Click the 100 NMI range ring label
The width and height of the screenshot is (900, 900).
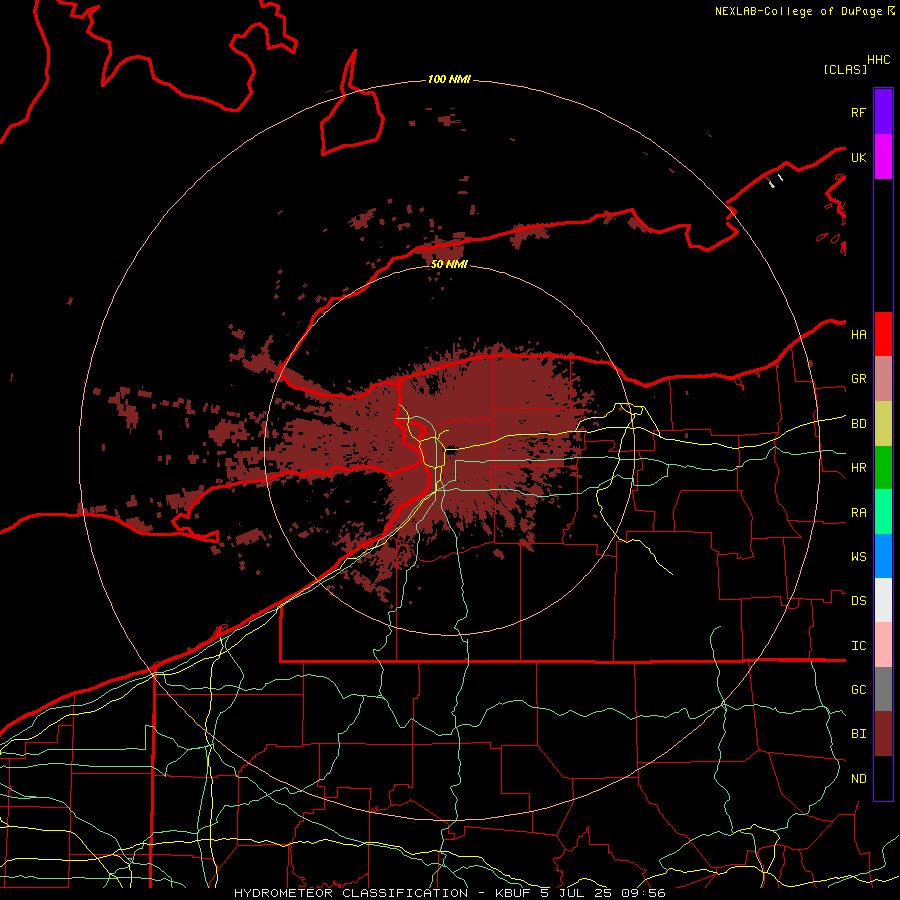449,79
